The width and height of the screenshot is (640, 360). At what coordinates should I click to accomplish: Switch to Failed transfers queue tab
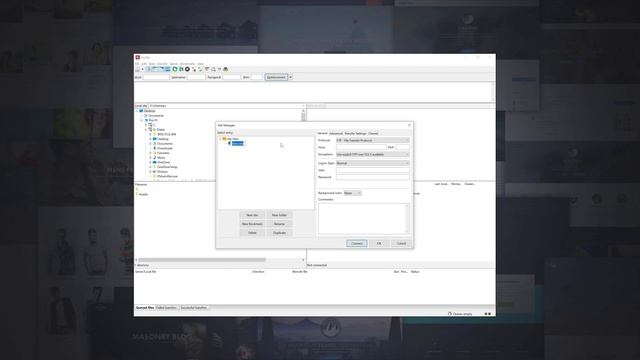coord(167,308)
